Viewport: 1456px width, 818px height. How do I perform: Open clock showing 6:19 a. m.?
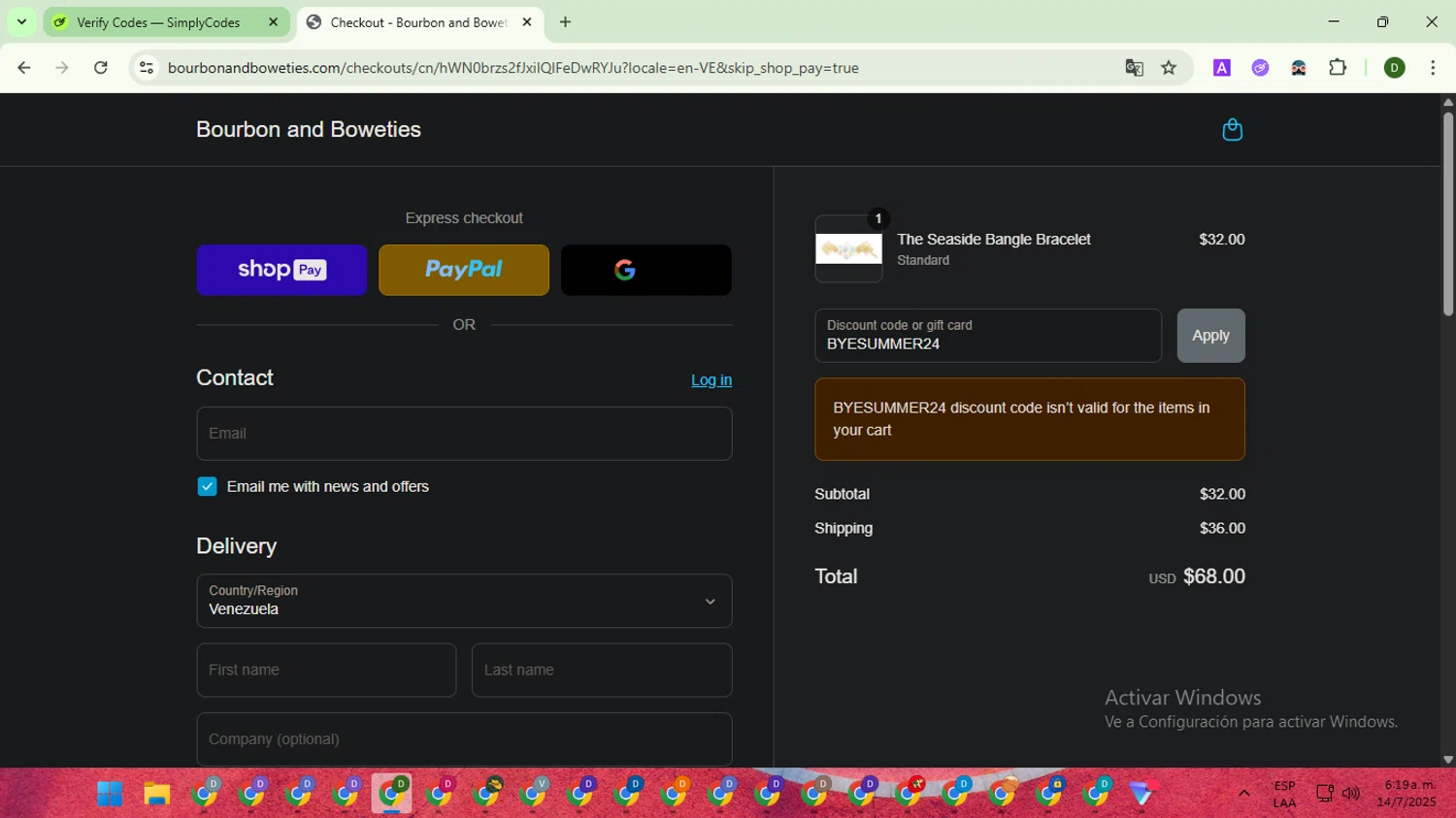point(1406,794)
